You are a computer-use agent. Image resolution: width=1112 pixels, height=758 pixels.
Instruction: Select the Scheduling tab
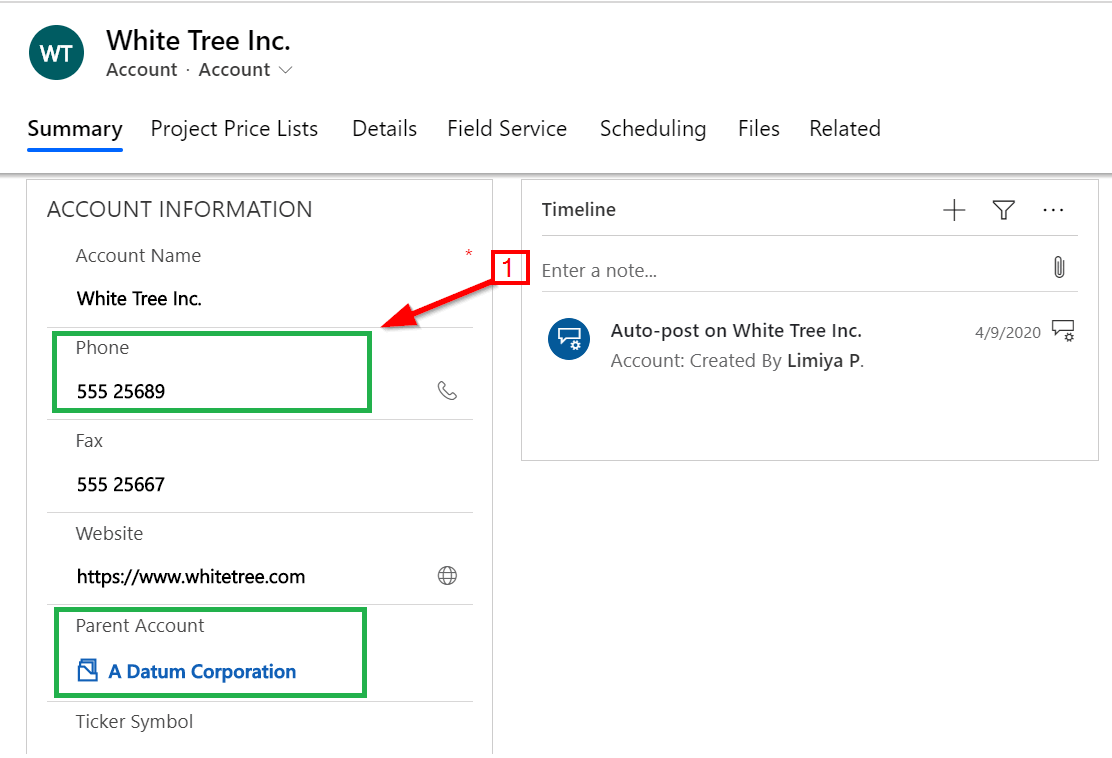[x=652, y=129]
